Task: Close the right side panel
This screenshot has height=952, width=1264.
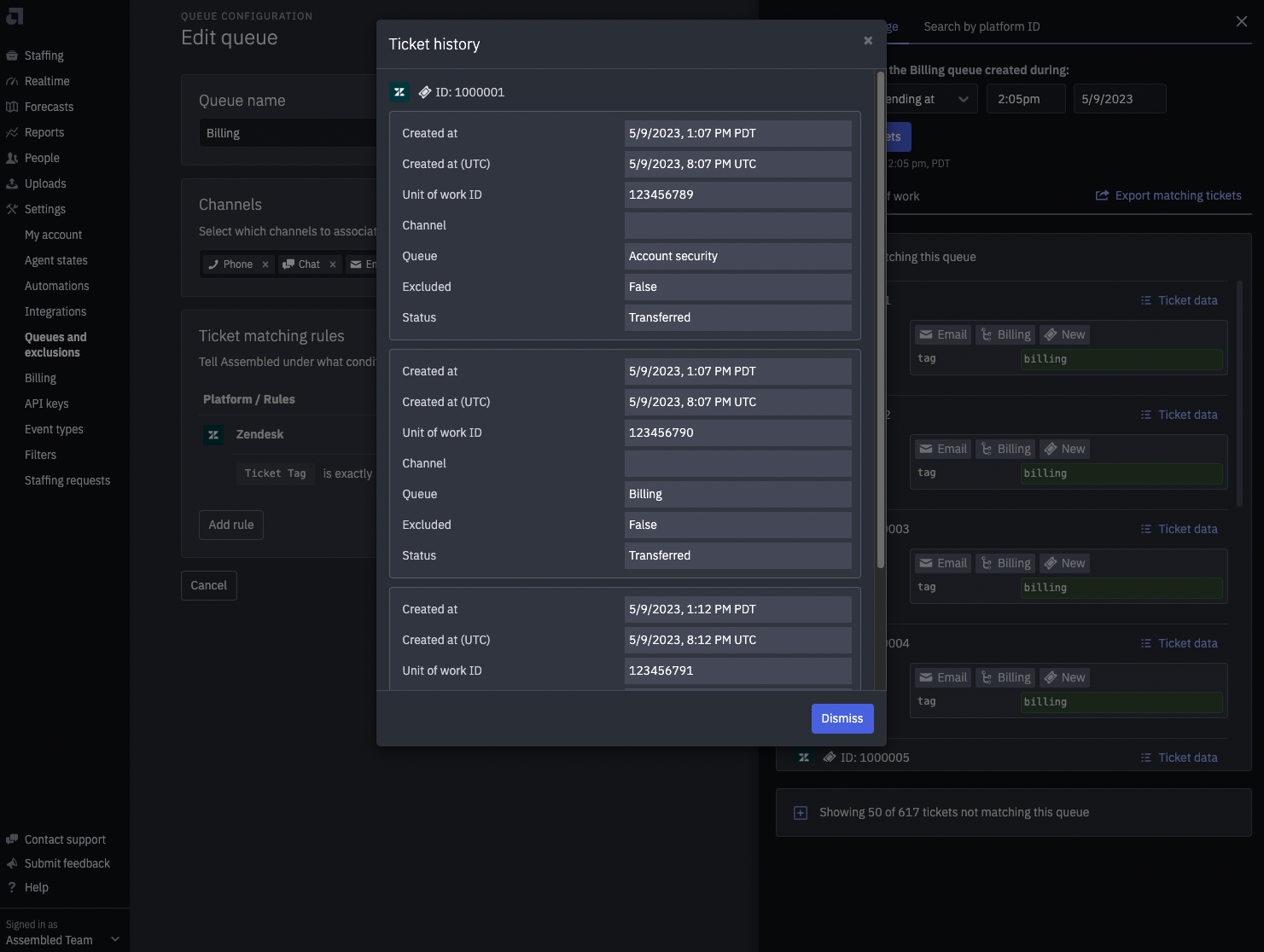Action: pyautogui.click(x=1242, y=21)
